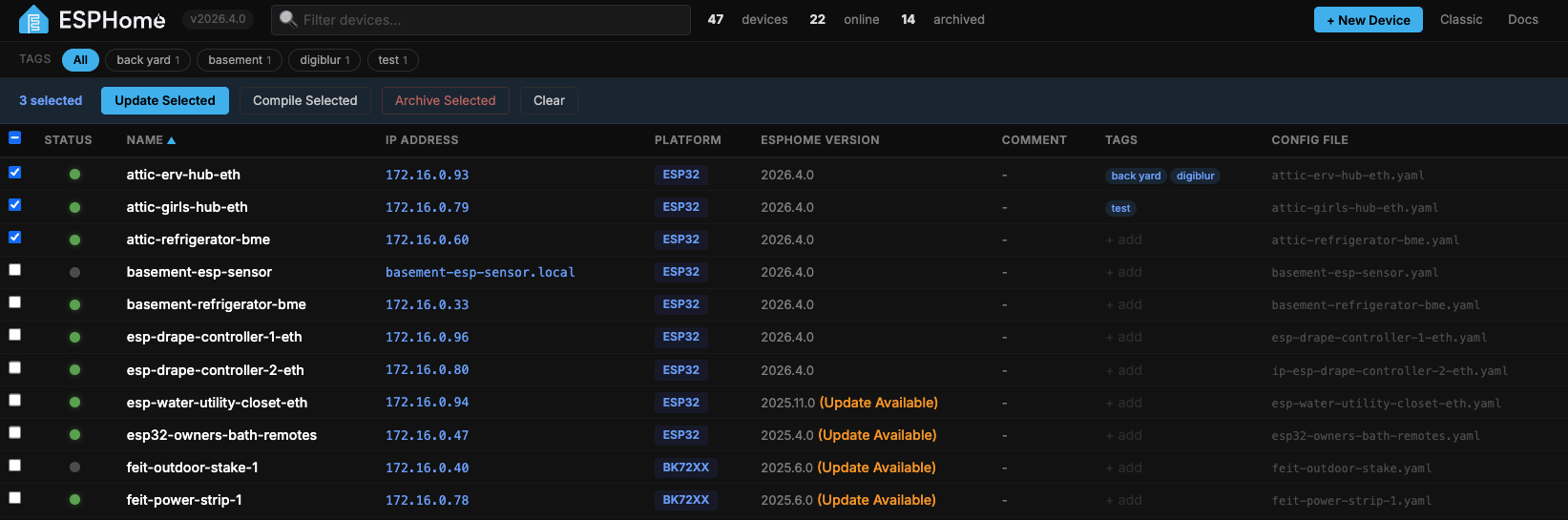Screen dimensions: 1568x520
Task: Click the back yard tag on attic-erv-hub-eth
Action: coord(1136,176)
